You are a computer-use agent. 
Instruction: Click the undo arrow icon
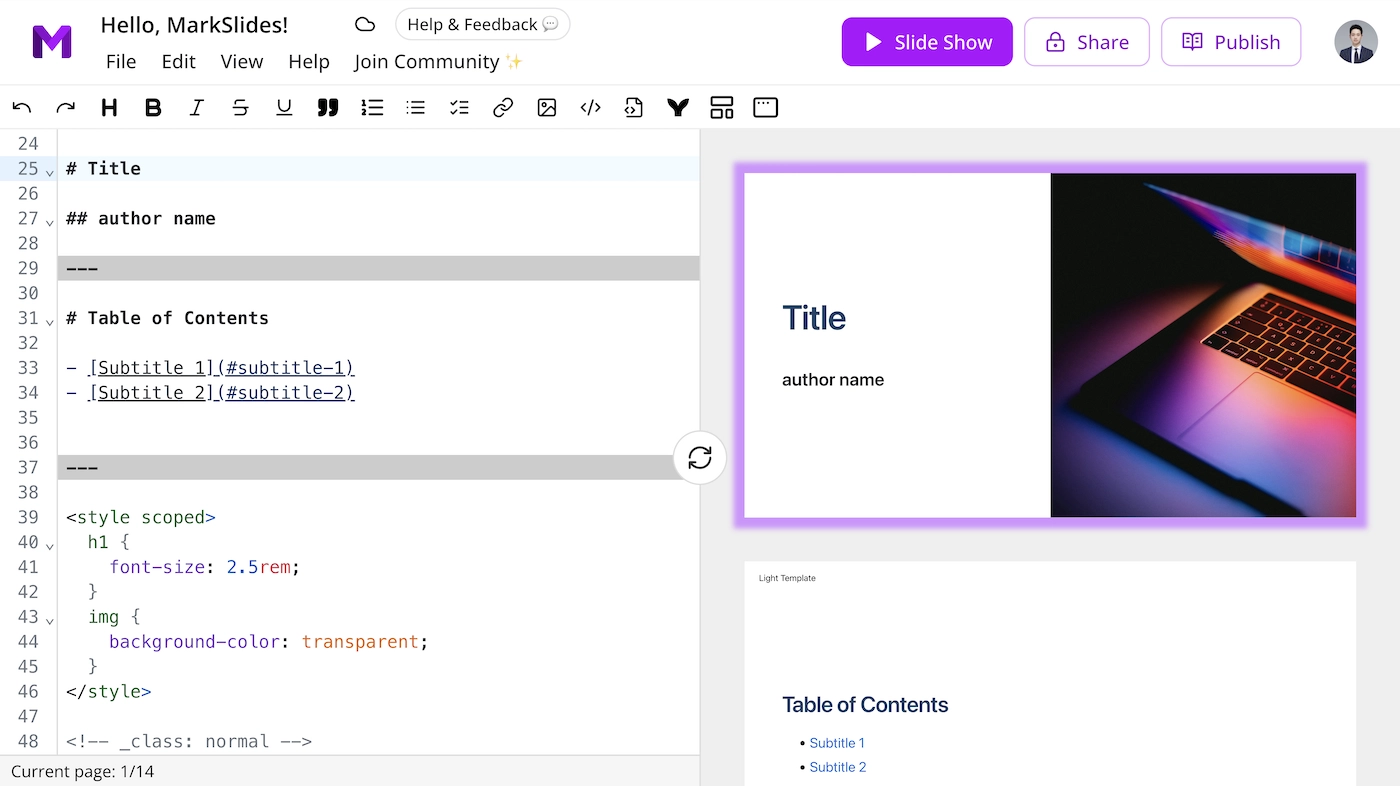click(22, 107)
